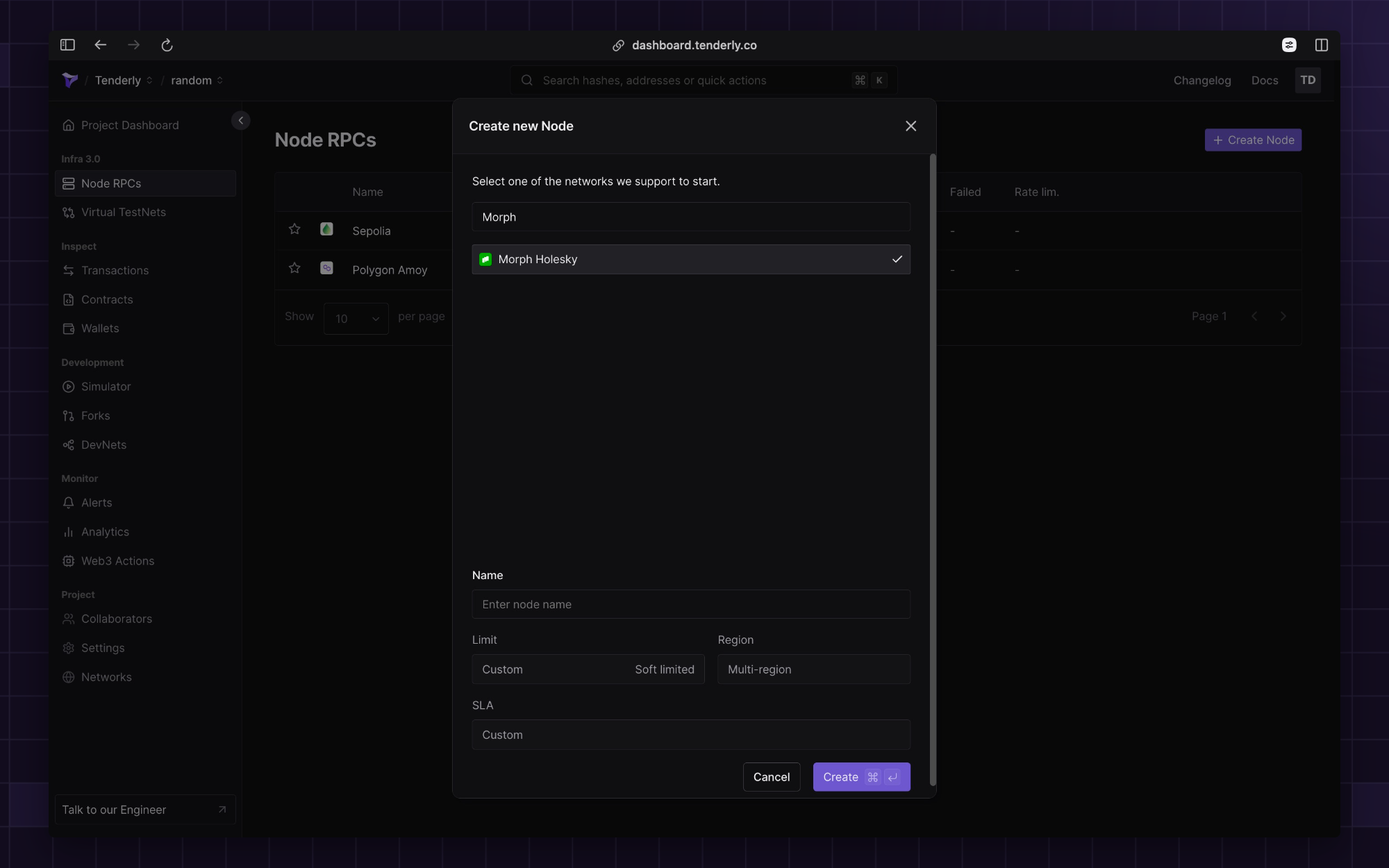The width and height of the screenshot is (1389, 868).
Task: Deselect the Morph Holesky network checkmark
Action: pos(897,259)
